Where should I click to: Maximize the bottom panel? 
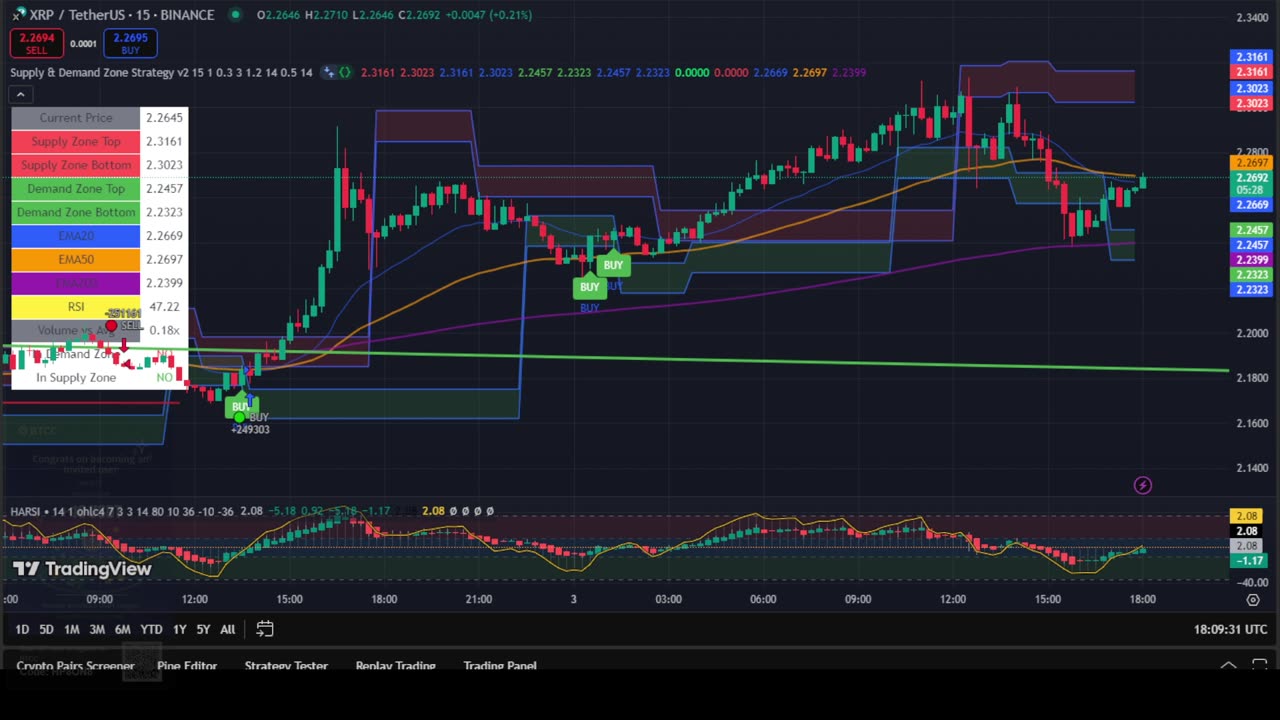(x=1260, y=665)
